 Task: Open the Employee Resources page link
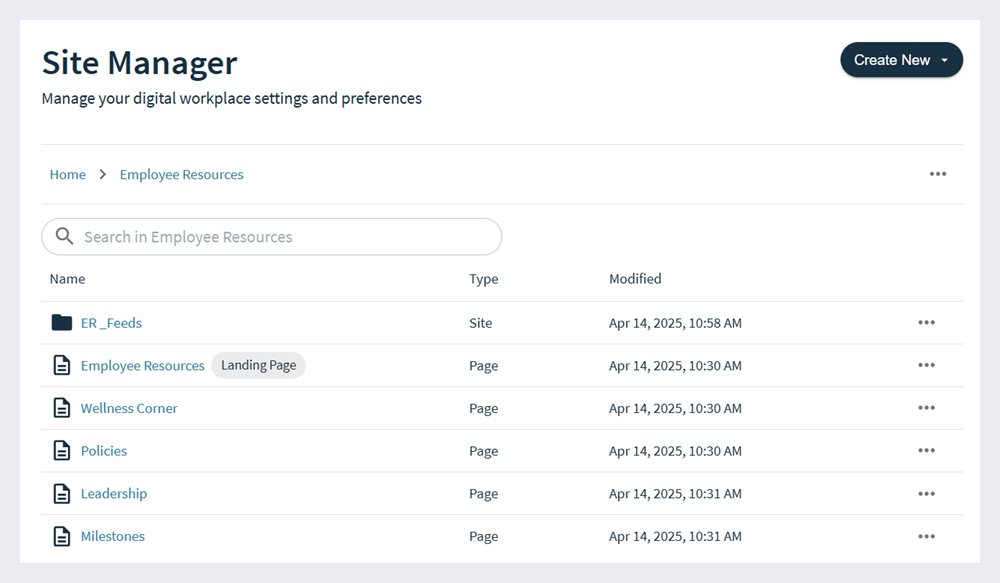pos(143,366)
